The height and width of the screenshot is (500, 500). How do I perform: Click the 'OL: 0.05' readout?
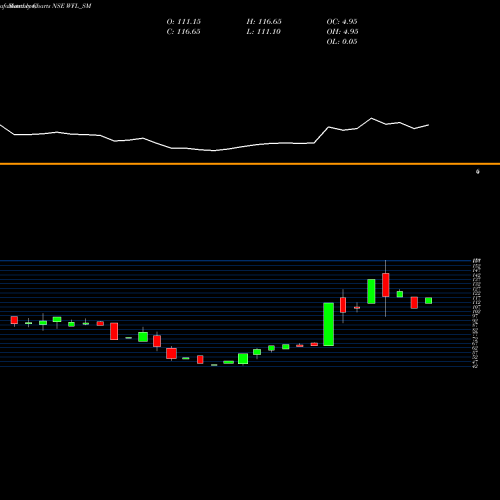(x=342, y=42)
